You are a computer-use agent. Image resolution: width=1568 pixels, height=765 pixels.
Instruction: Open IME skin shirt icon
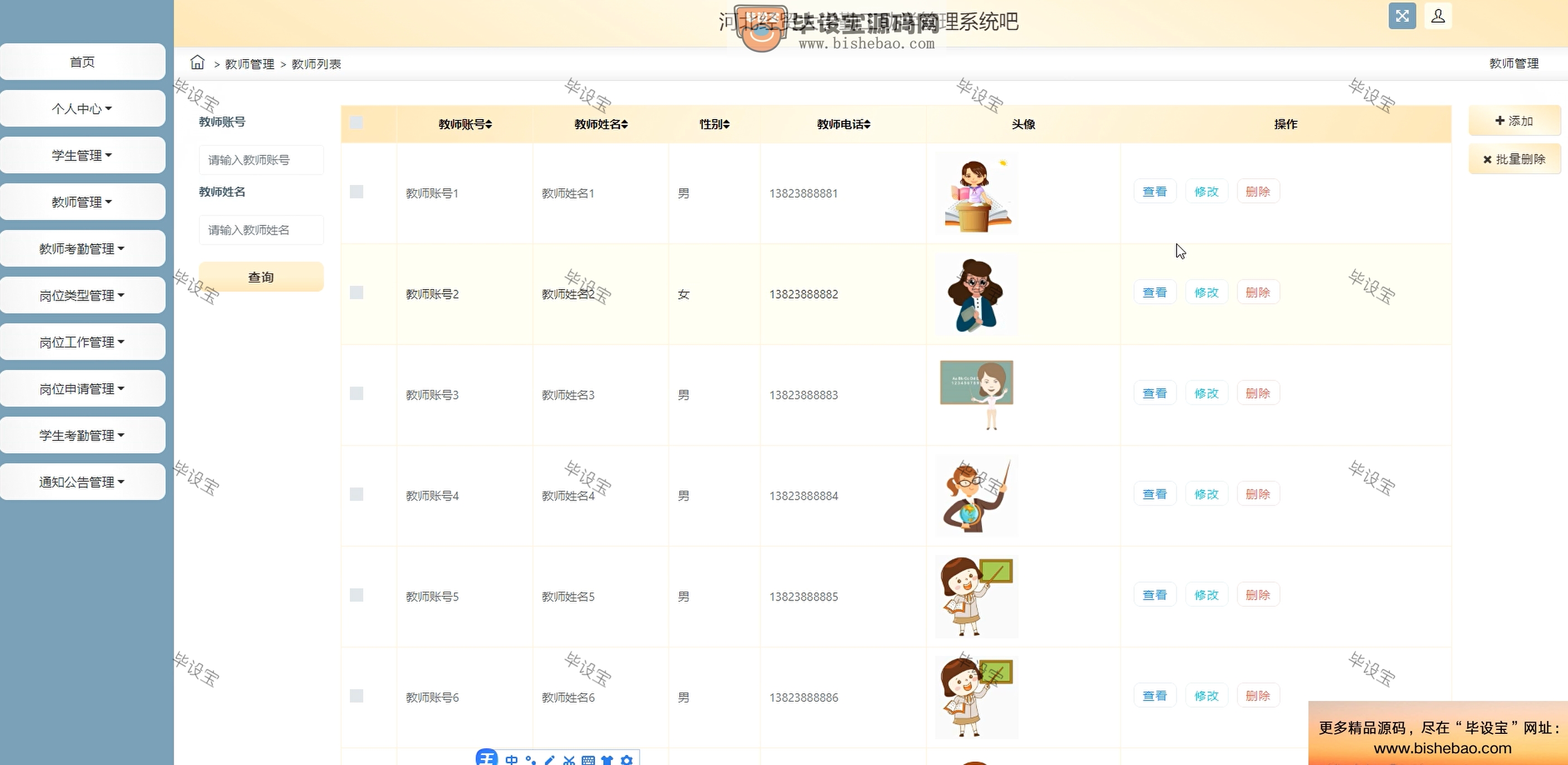pyautogui.click(x=607, y=759)
